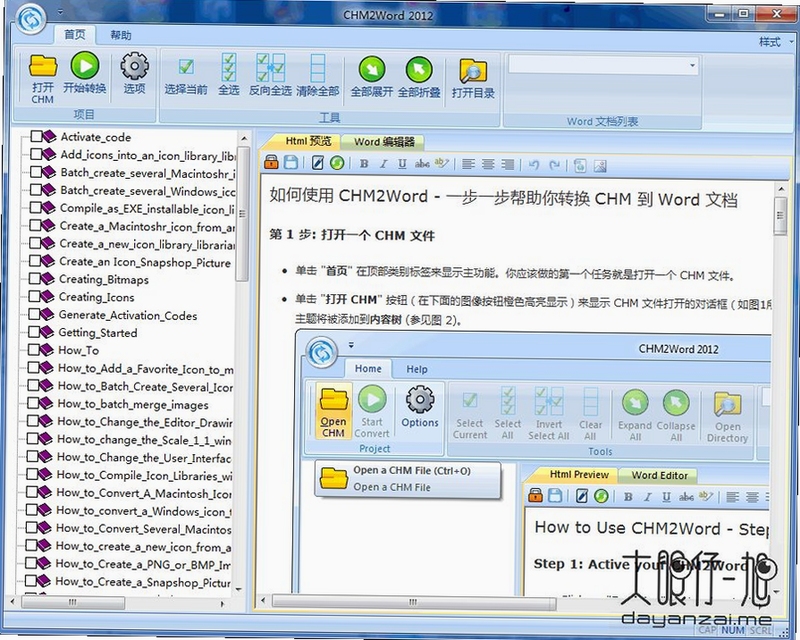The height and width of the screenshot is (640, 800).
Task: Check the How_to_batch_merge_images checkbox
Action: 33,403
